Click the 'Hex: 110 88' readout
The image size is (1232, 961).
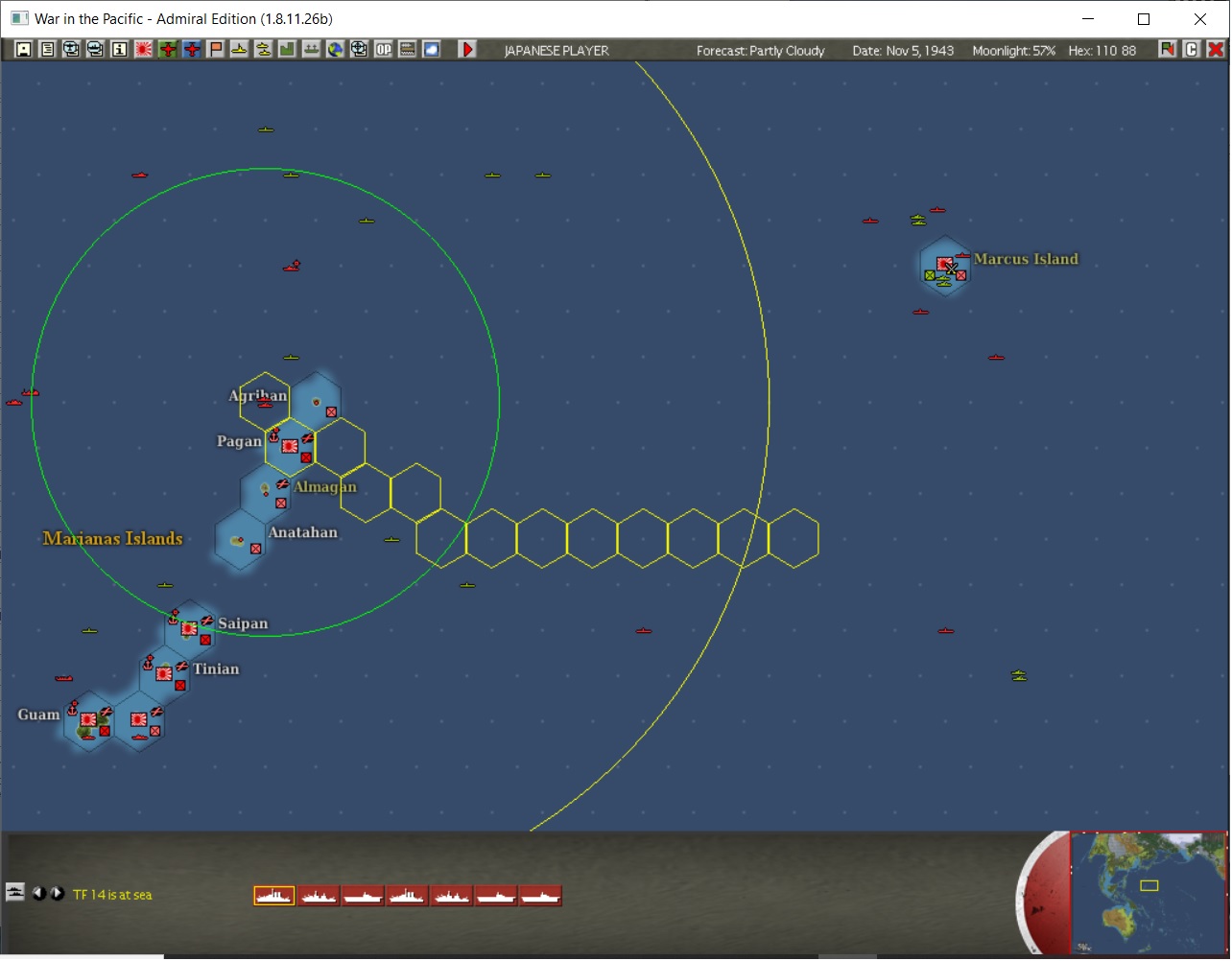coord(1102,51)
